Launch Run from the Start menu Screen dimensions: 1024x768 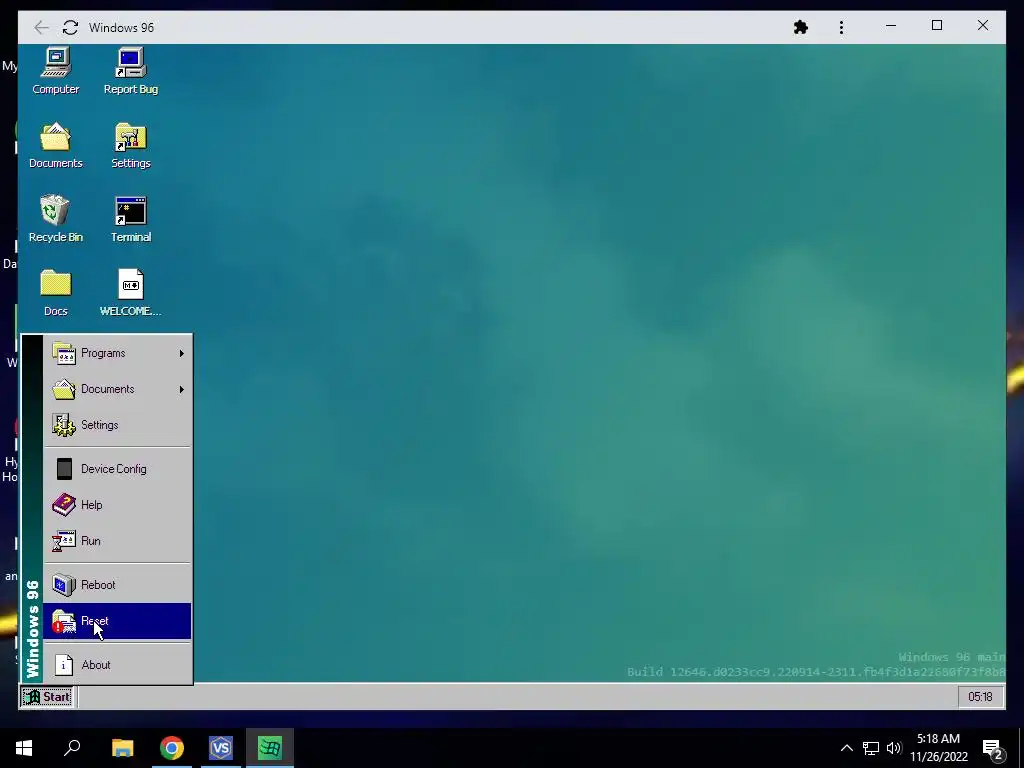pyautogui.click(x=118, y=541)
